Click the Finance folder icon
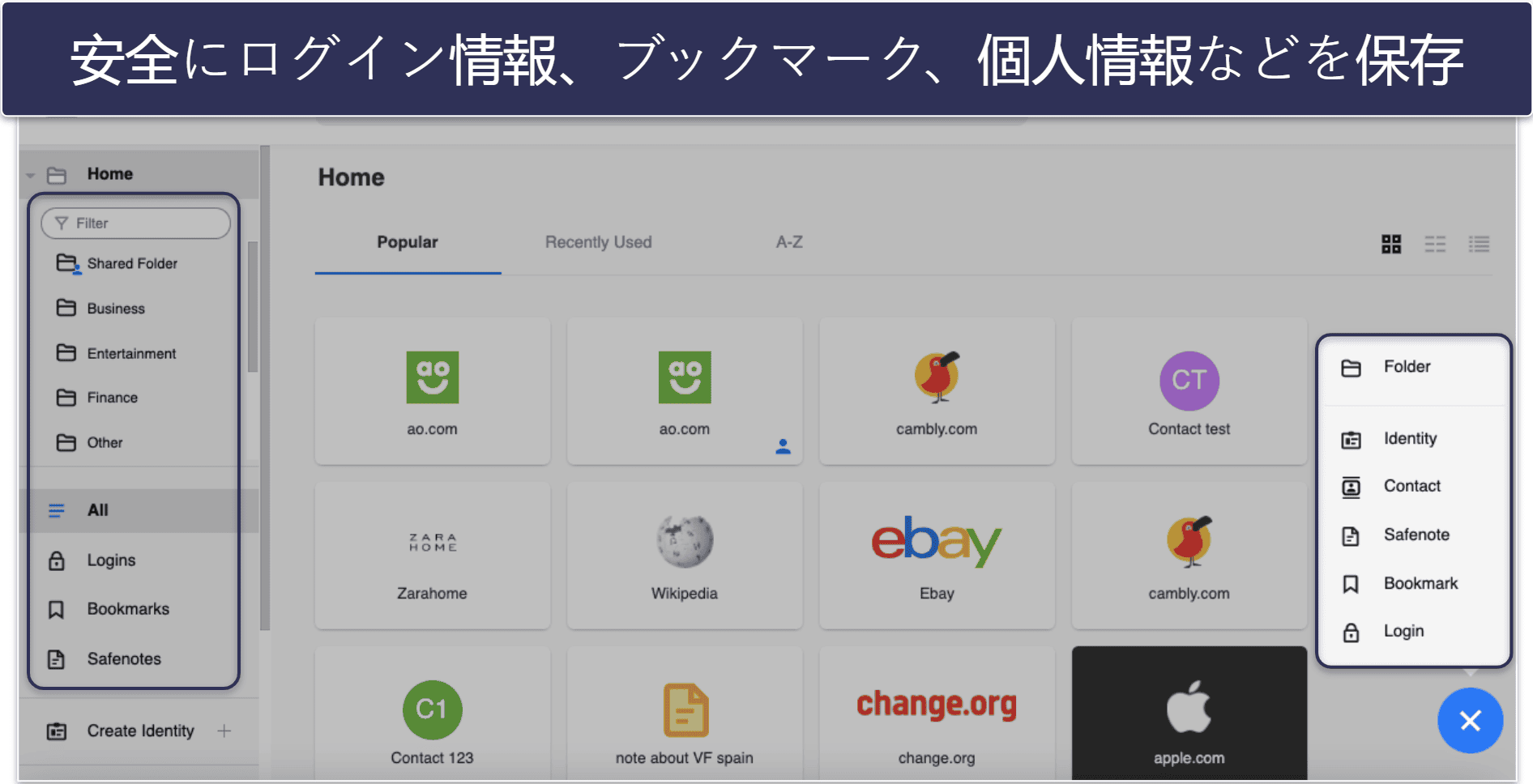This screenshot has height=784, width=1533. coord(66,398)
